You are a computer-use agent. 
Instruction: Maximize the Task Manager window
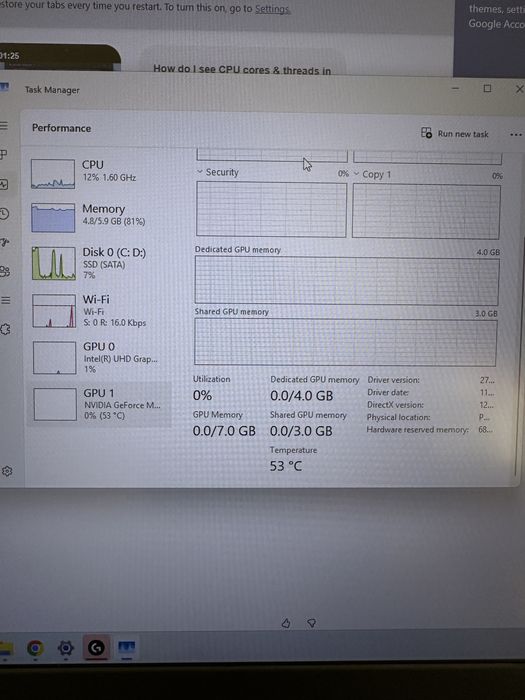coord(487,88)
